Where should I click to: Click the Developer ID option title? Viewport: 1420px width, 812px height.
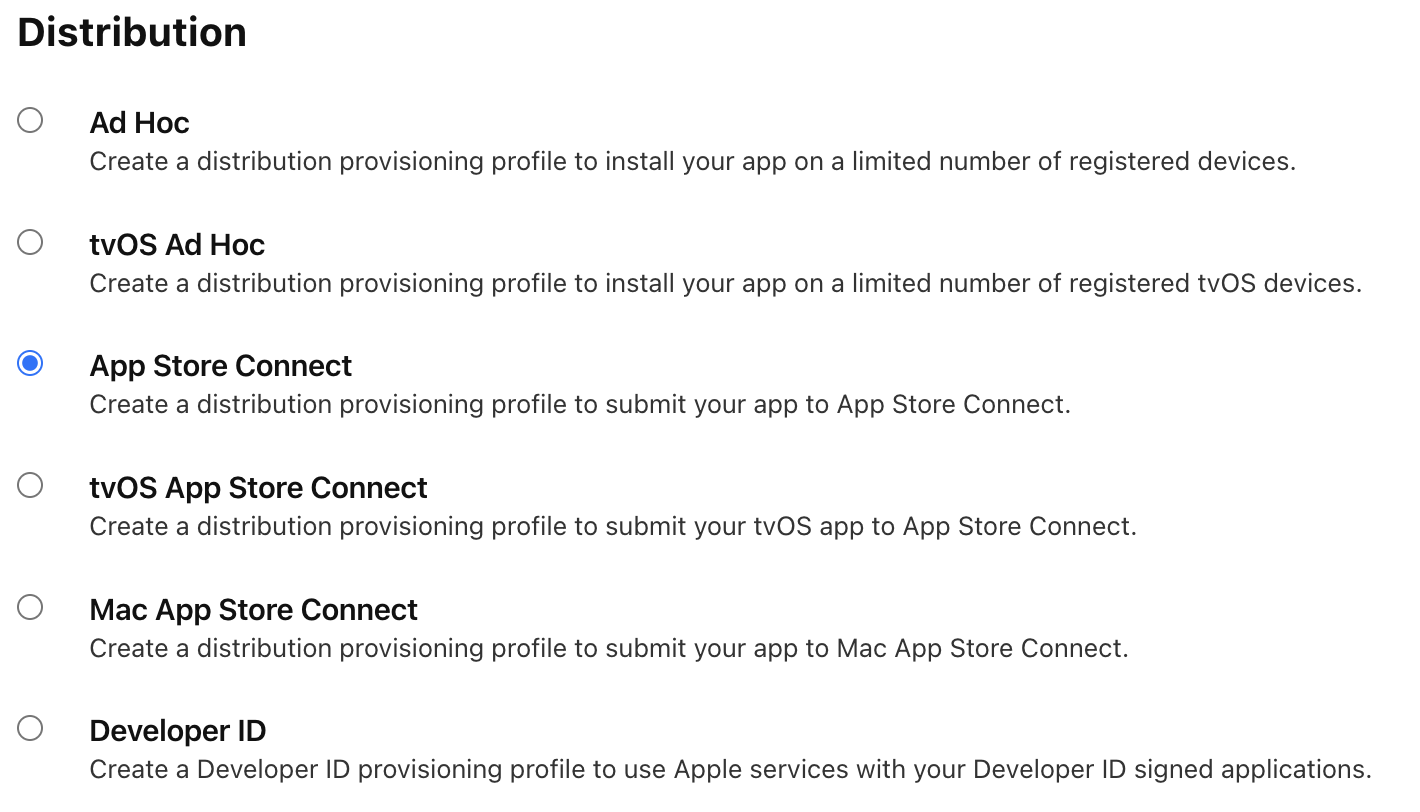pyautogui.click(x=177, y=731)
